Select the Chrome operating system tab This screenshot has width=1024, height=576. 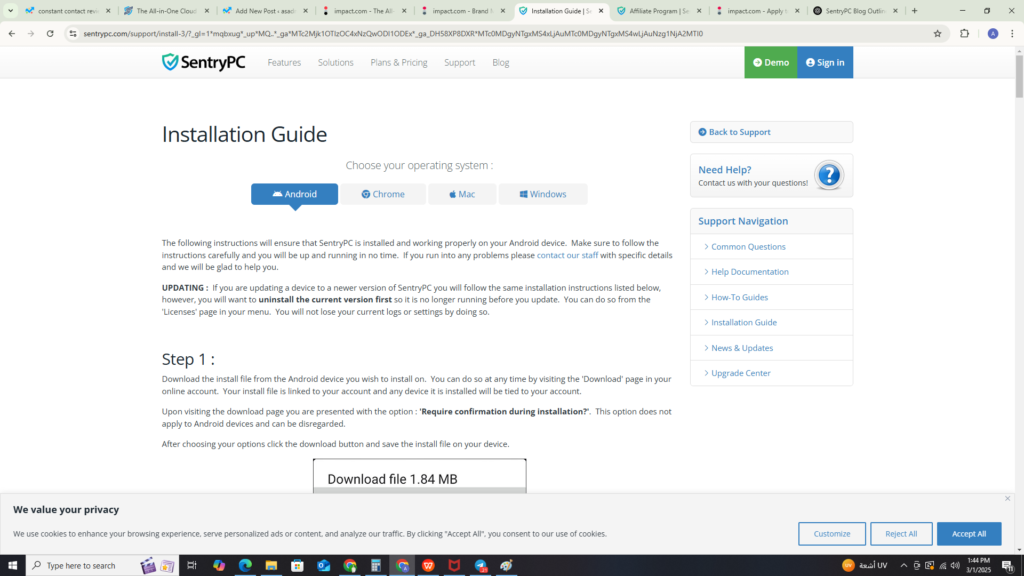[383, 194]
